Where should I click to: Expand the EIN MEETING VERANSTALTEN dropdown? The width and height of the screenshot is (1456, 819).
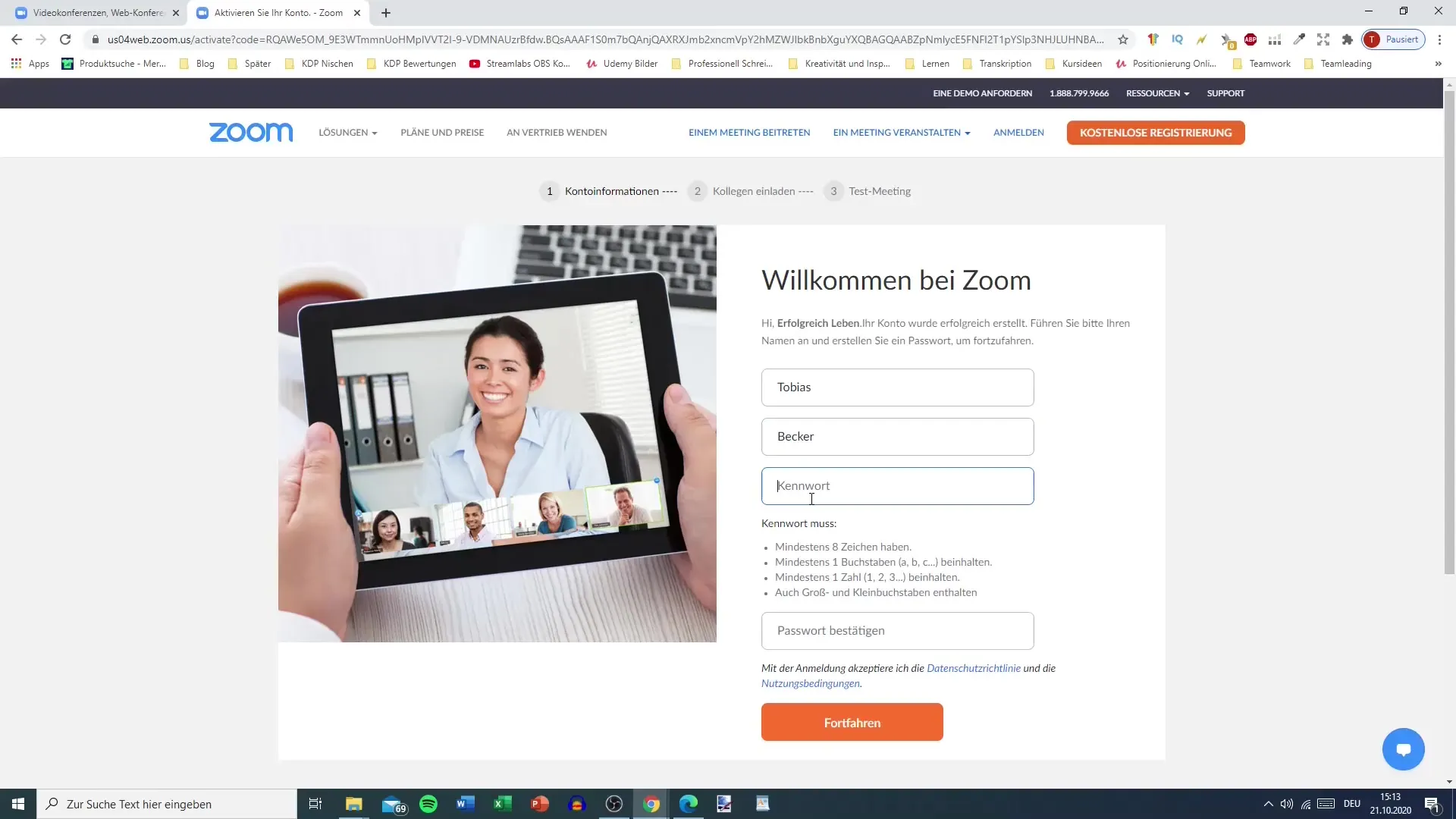tap(902, 132)
